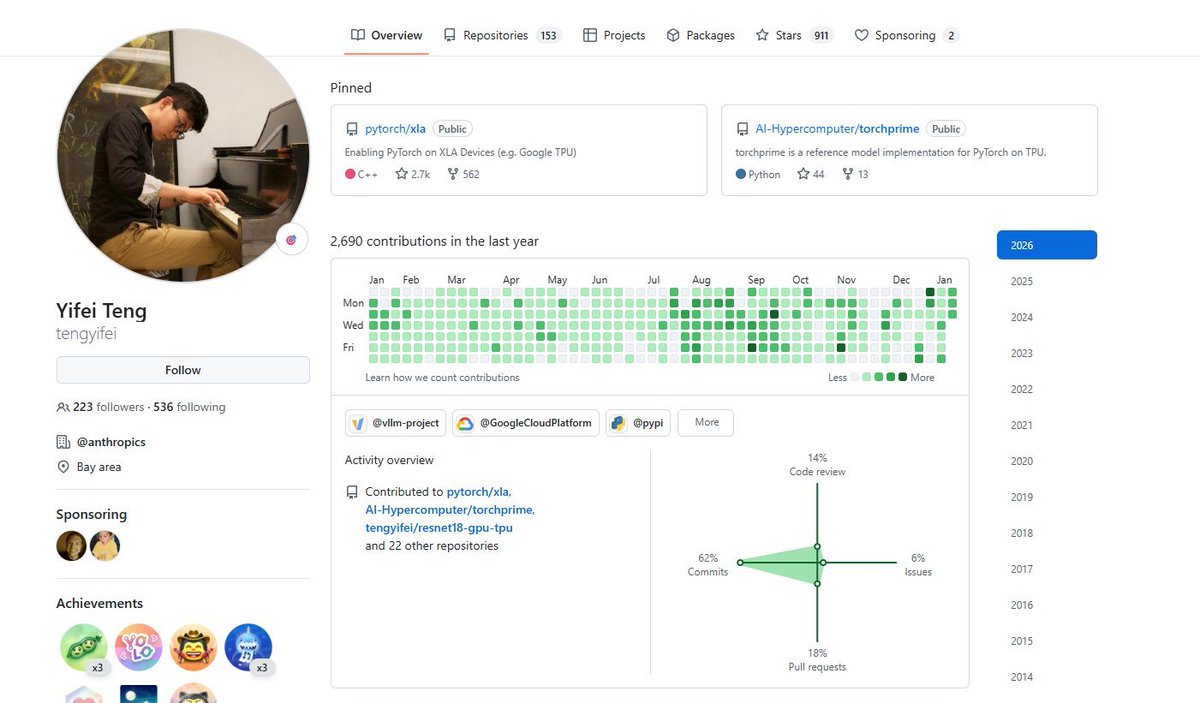
Task: Open Learn how we count contributions
Action: 442,378
